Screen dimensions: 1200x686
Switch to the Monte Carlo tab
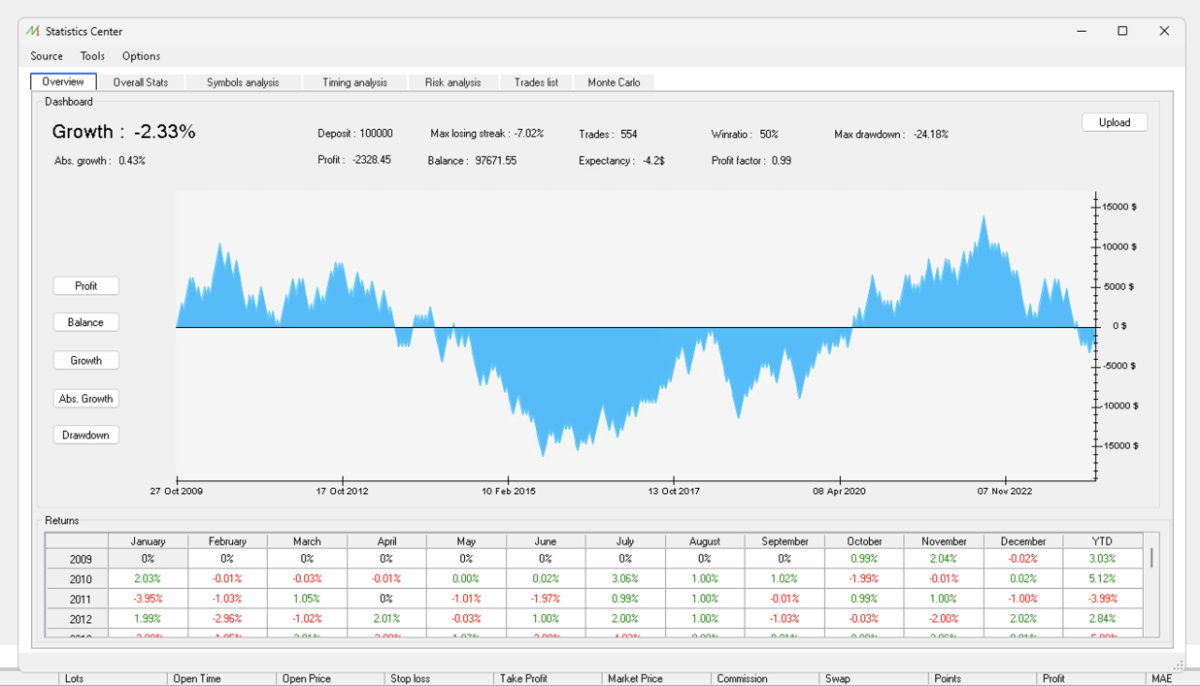pyautogui.click(x=614, y=82)
